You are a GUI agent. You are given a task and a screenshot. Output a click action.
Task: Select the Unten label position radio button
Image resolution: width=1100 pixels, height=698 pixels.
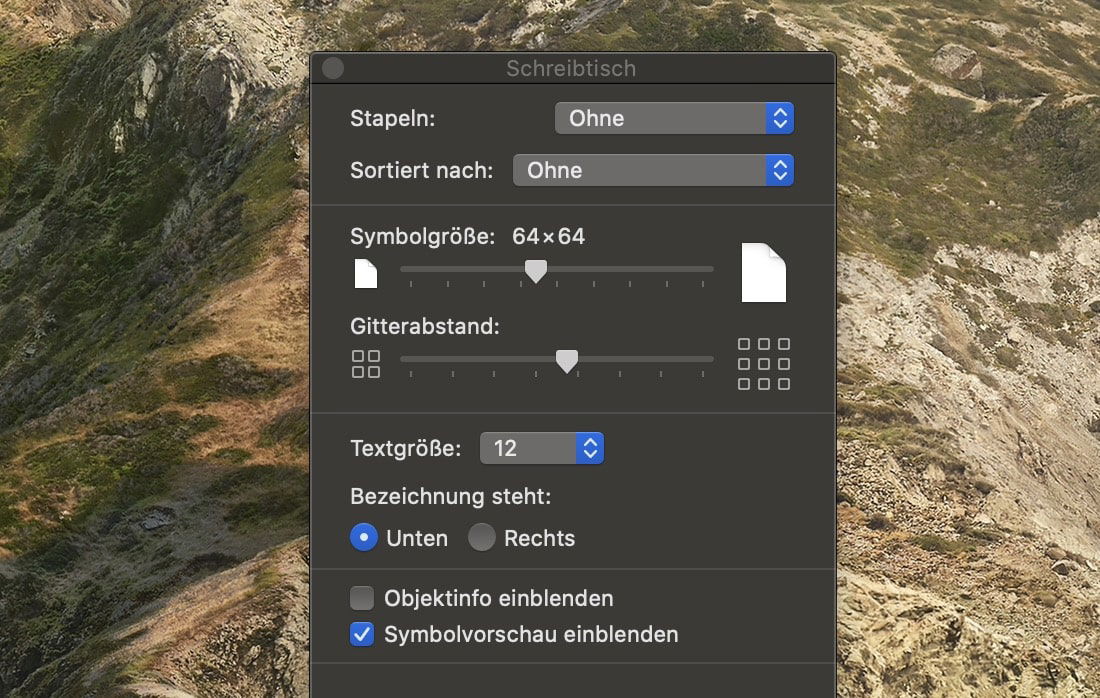coord(364,538)
